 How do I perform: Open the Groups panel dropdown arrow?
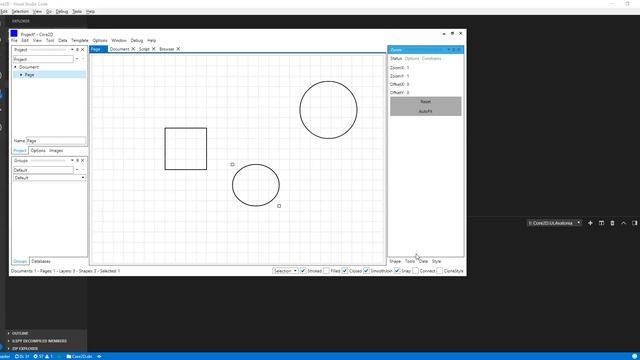click(x=72, y=160)
